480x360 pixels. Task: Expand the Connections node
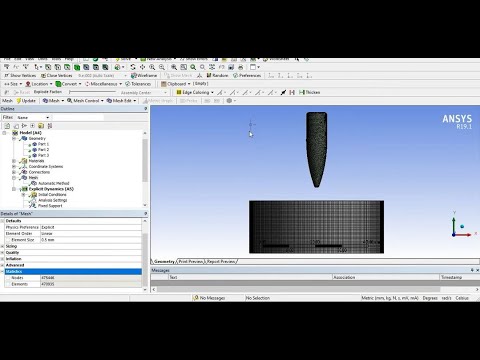pyautogui.click(x=14, y=172)
